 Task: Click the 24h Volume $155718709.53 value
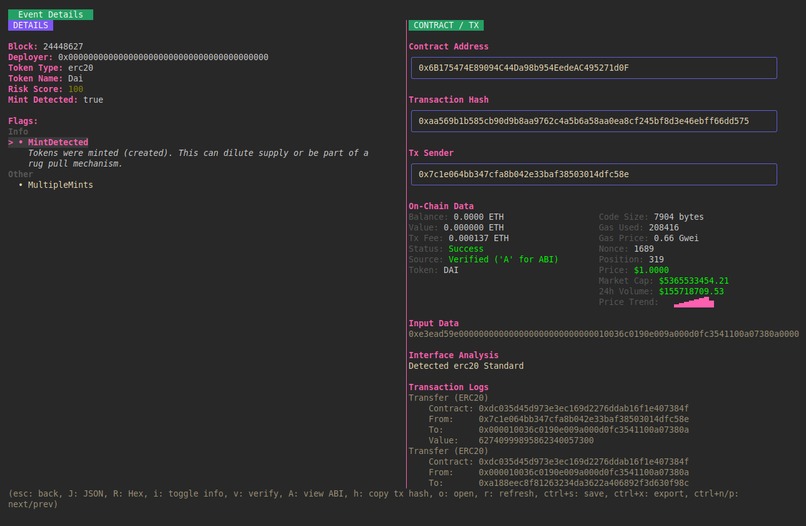pos(691,292)
